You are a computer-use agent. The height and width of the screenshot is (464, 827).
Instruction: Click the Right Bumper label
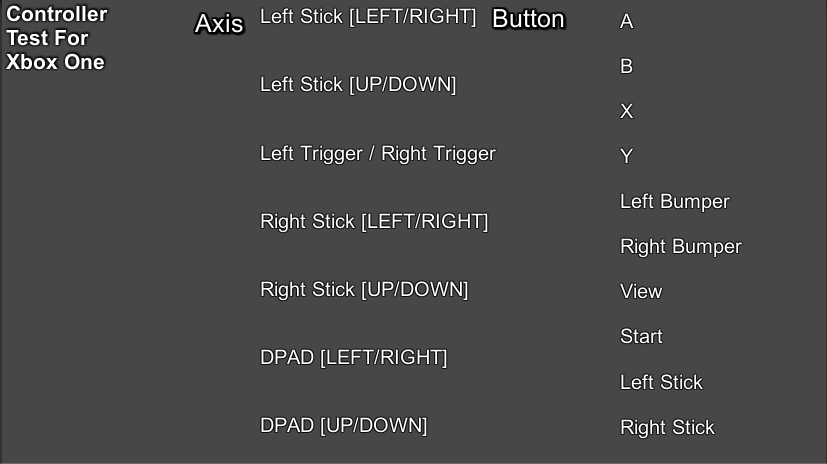(680, 247)
